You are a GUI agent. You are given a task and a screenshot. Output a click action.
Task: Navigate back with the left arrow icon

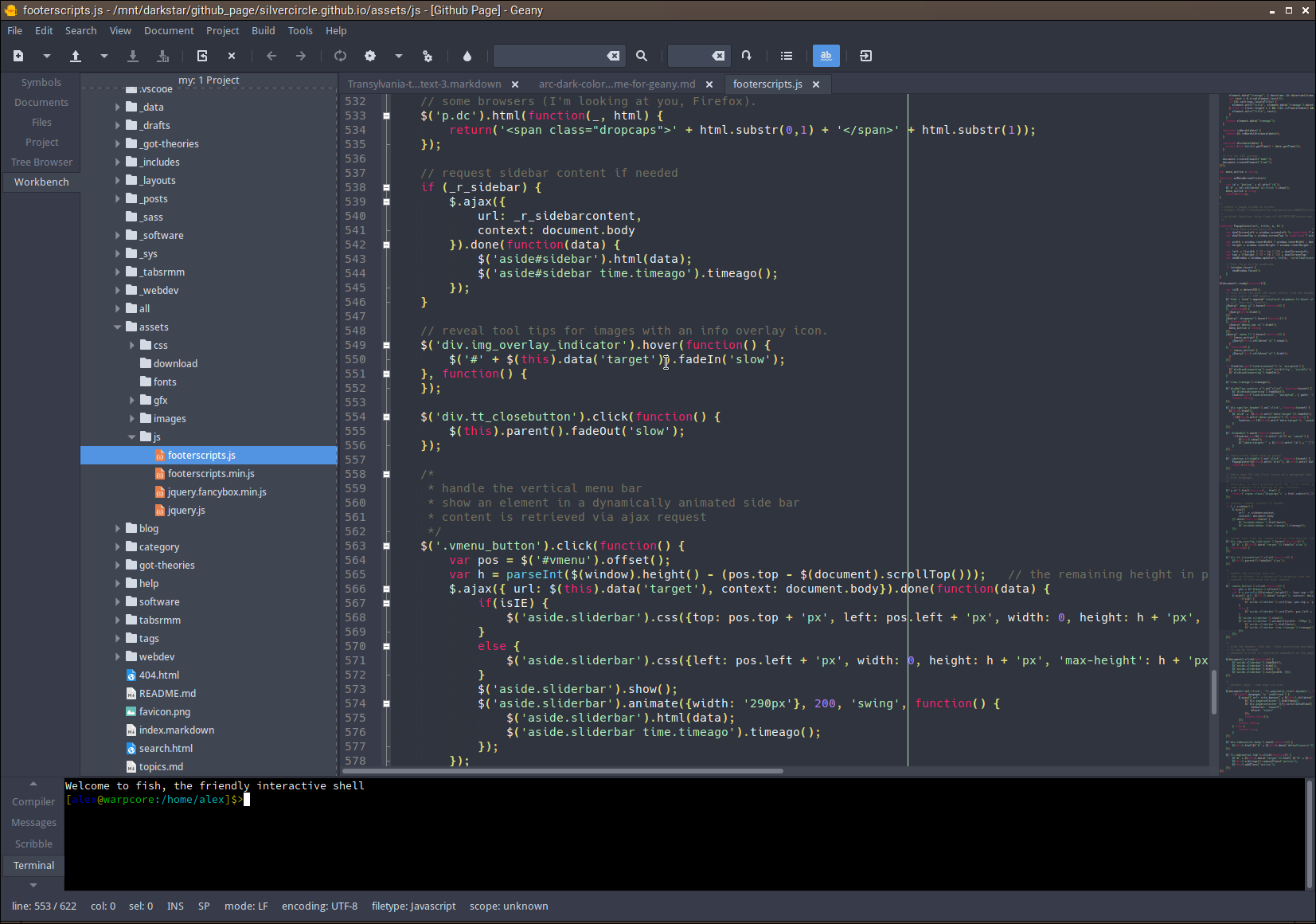pyautogui.click(x=271, y=56)
